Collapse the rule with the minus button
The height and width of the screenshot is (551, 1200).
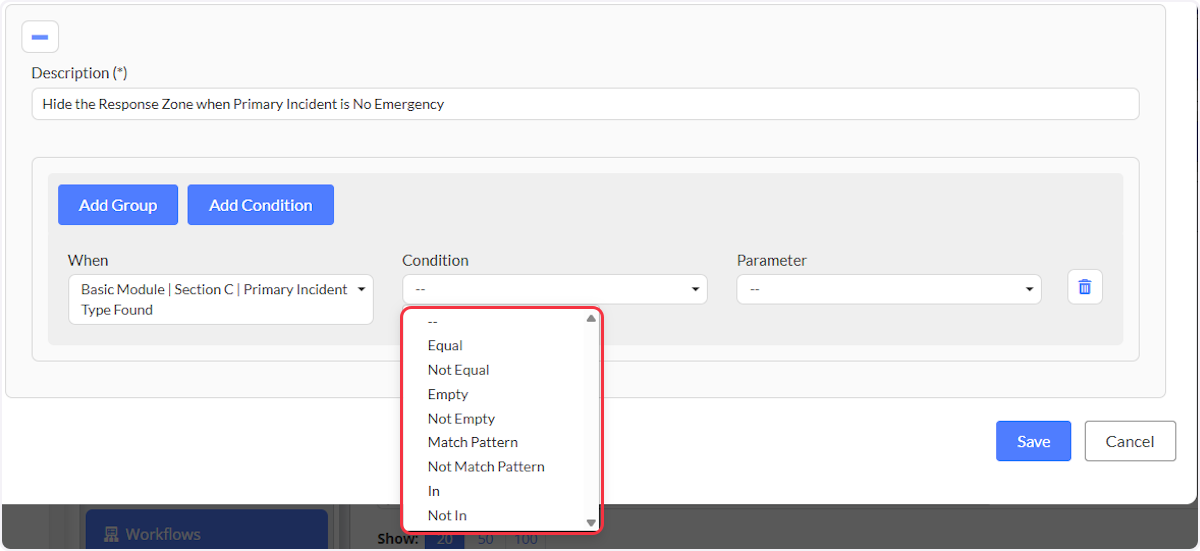click(x=40, y=36)
